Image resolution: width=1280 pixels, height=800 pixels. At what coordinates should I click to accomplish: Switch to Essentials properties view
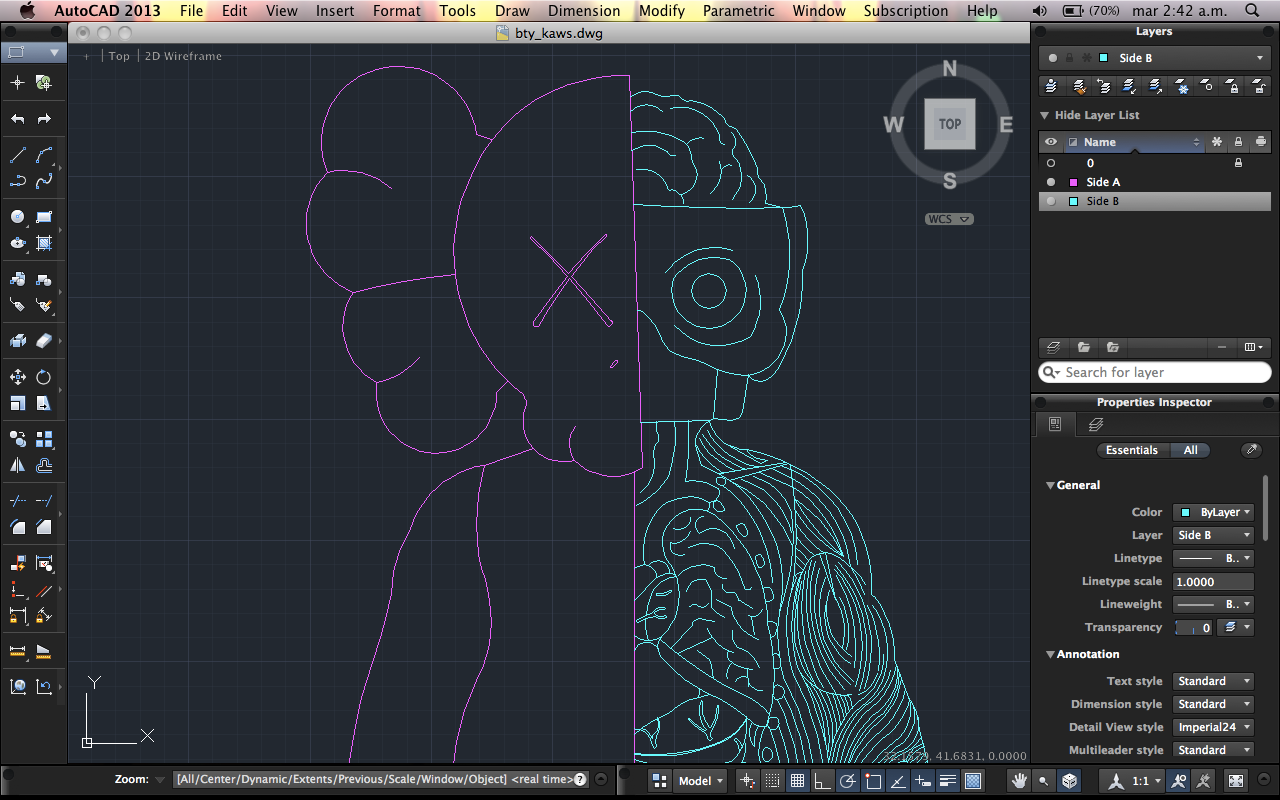pyautogui.click(x=1132, y=450)
